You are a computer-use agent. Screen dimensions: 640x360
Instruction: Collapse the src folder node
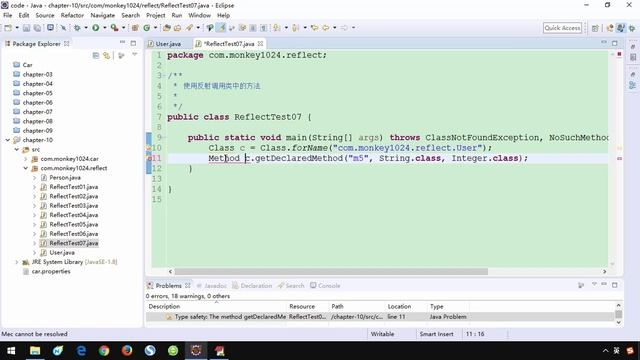click(x=17, y=149)
